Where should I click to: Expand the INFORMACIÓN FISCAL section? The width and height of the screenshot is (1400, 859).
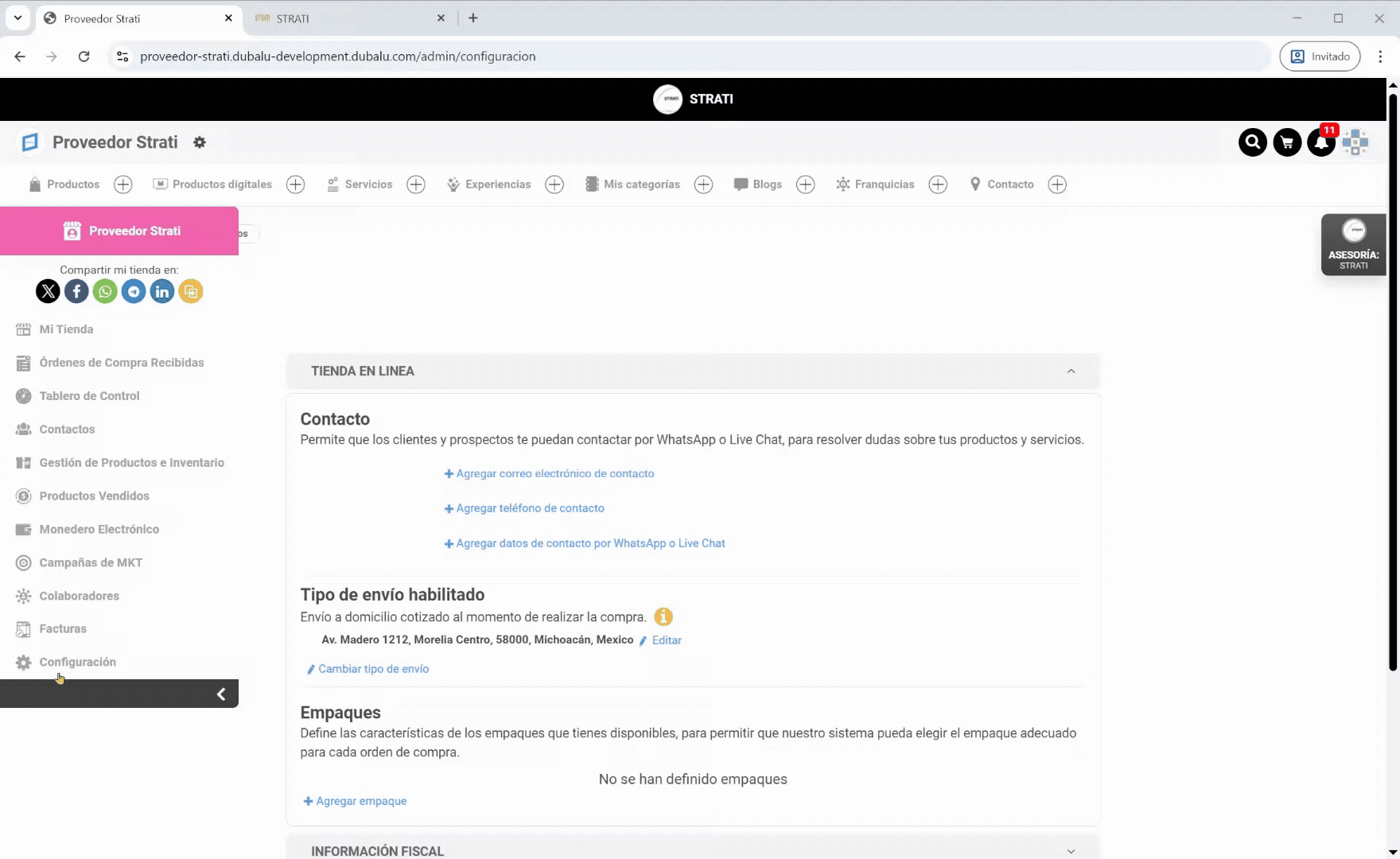[x=1071, y=849]
